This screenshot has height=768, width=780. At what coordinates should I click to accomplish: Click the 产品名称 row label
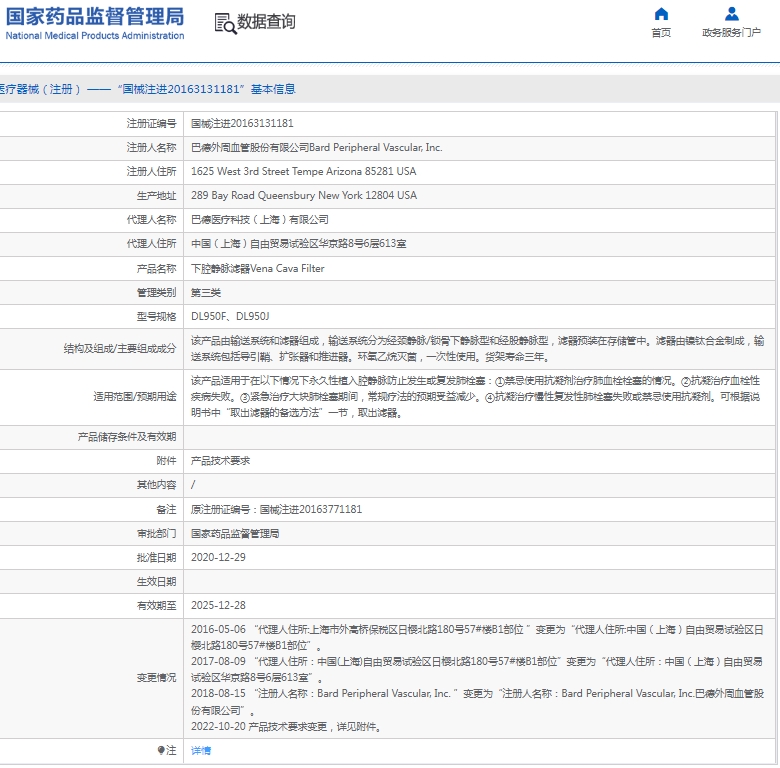(156, 269)
